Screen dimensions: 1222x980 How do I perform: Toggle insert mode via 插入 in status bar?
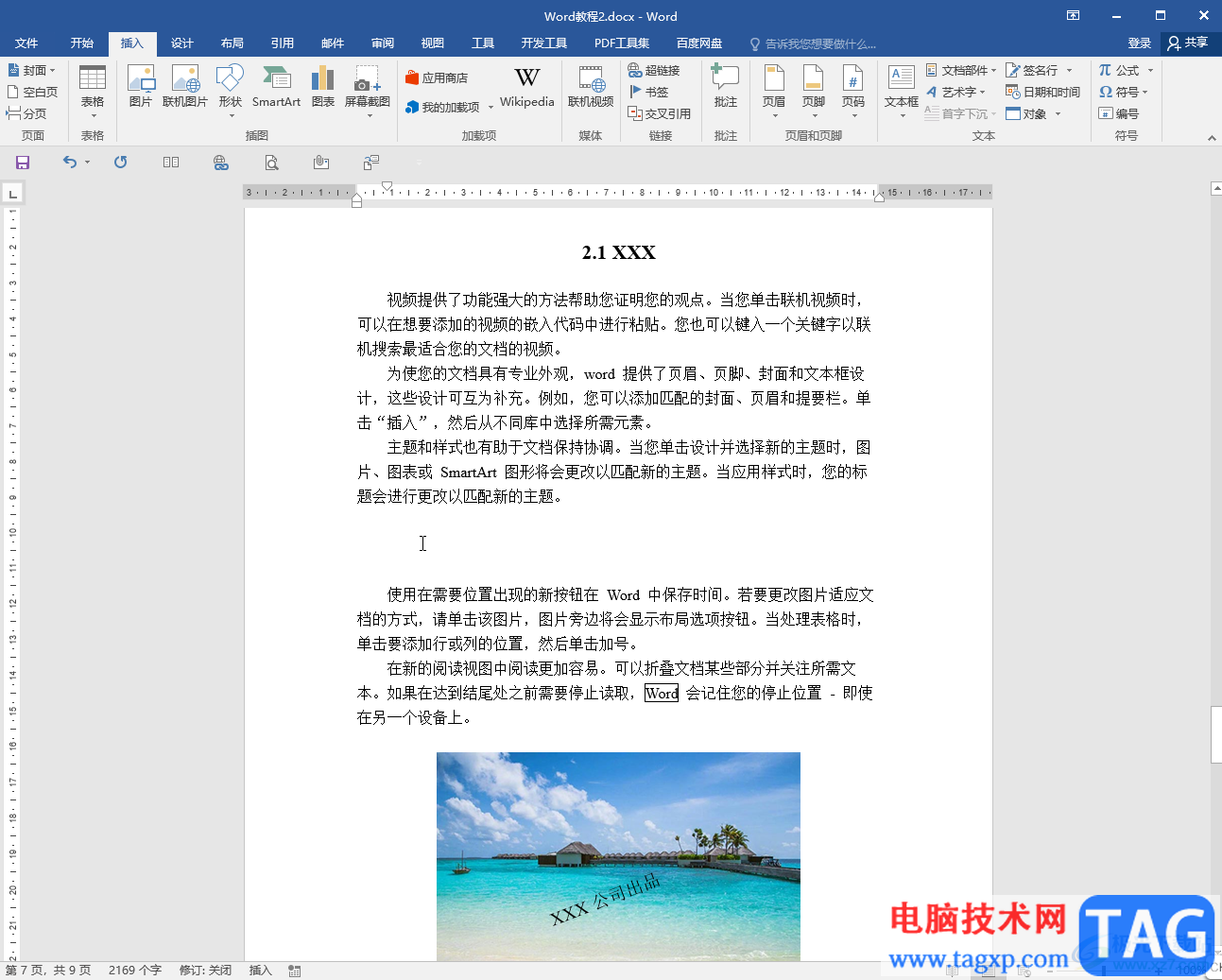(260, 971)
